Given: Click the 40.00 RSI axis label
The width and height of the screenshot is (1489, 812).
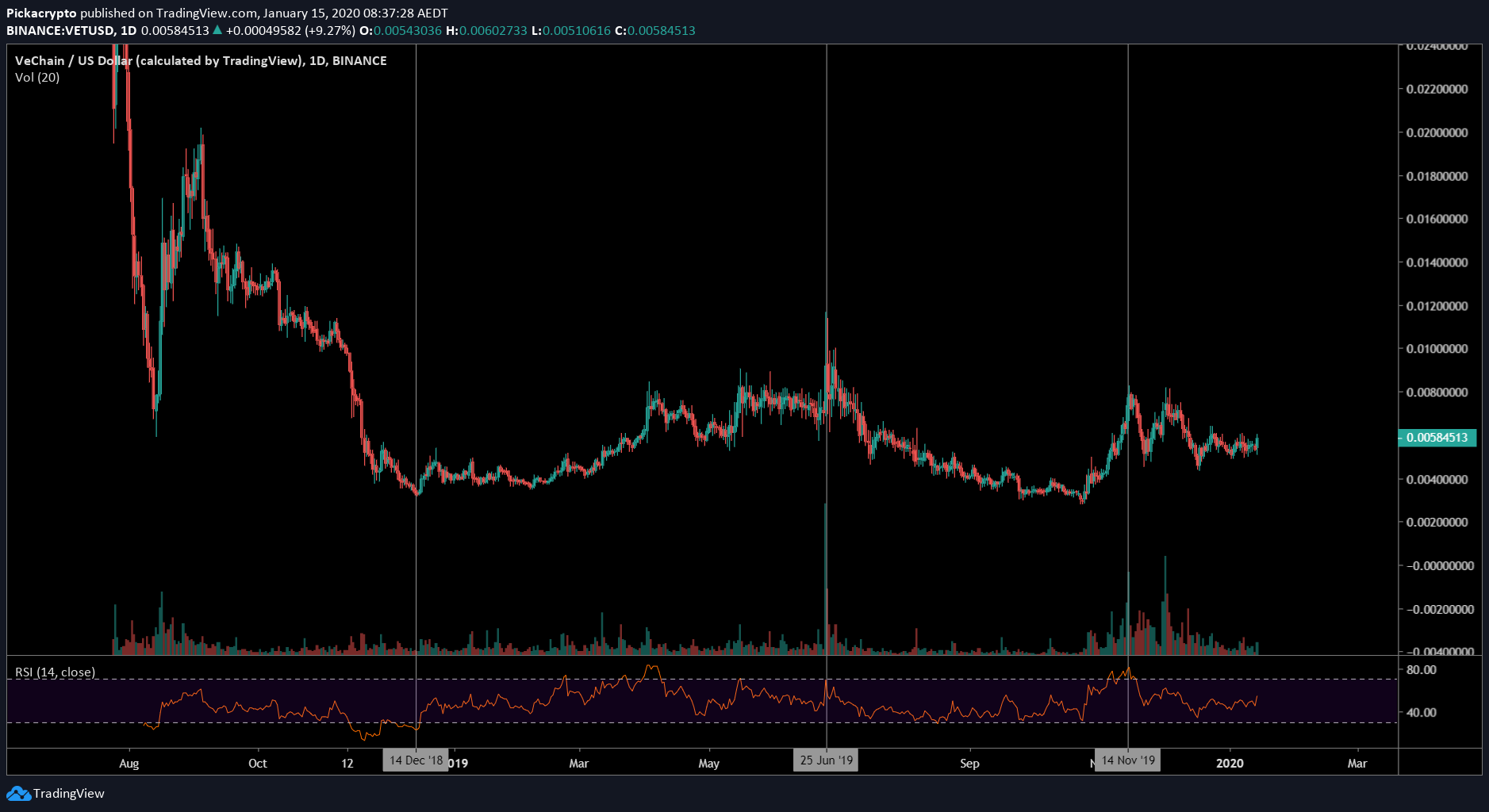Looking at the screenshot, I should [1422, 712].
